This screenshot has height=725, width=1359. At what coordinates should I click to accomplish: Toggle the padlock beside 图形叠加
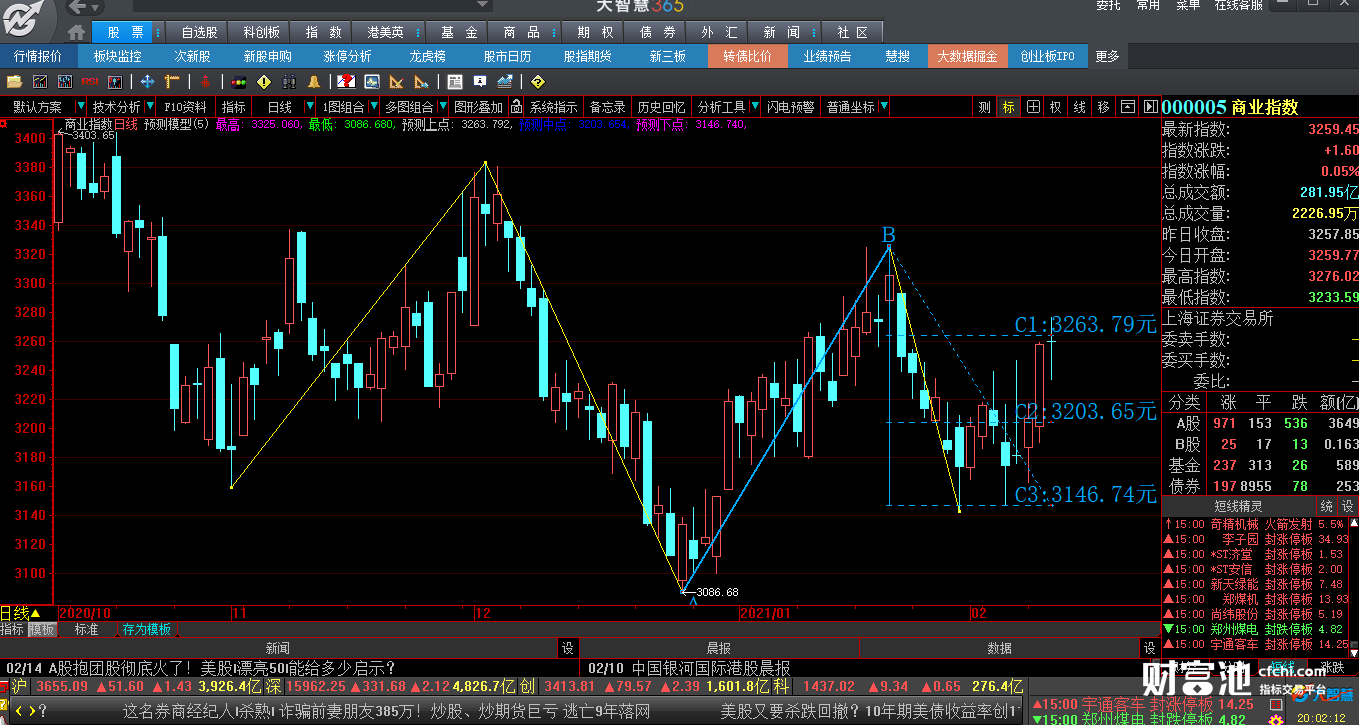(516, 106)
